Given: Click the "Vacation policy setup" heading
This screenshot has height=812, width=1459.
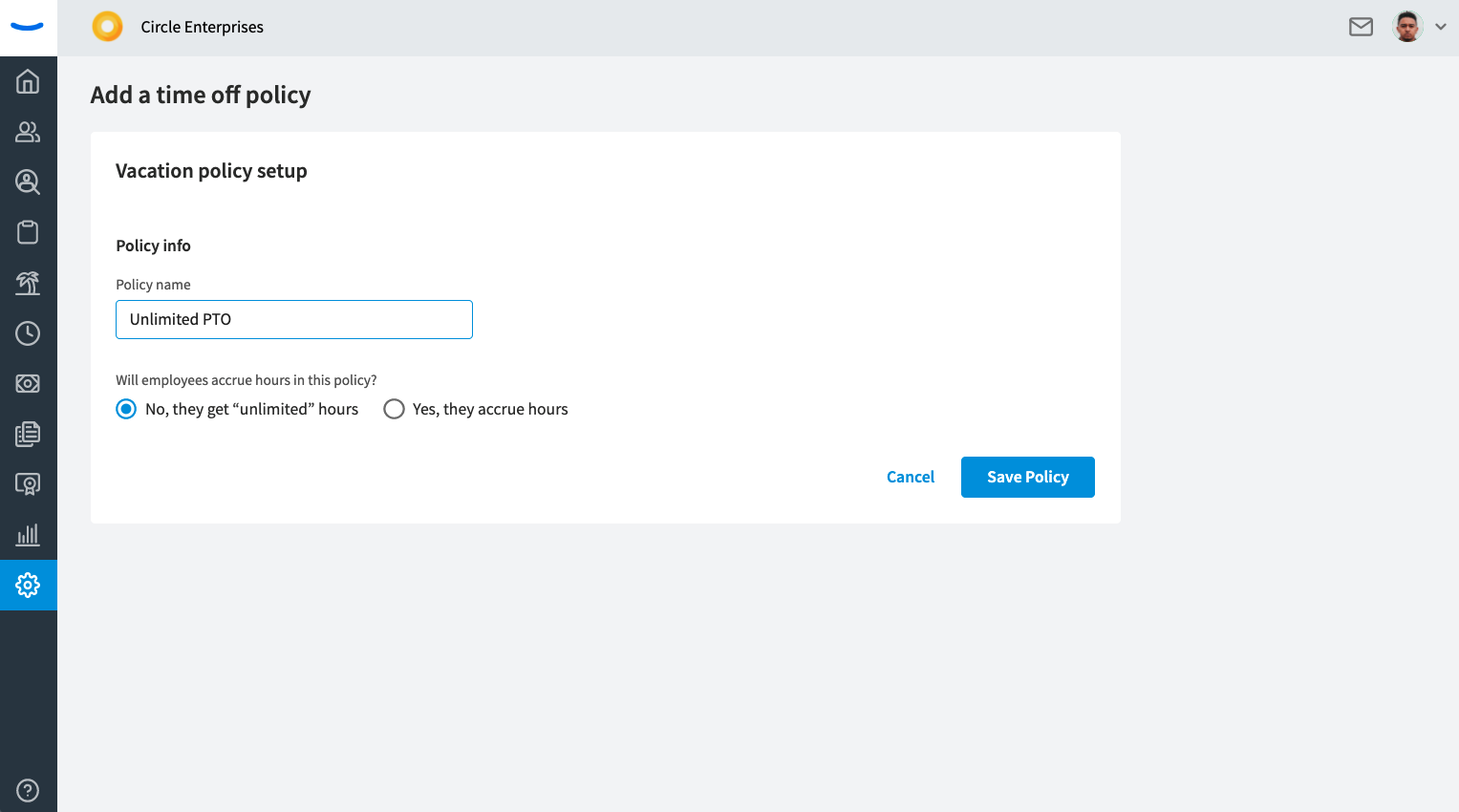Looking at the screenshot, I should (x=211, y=171).
